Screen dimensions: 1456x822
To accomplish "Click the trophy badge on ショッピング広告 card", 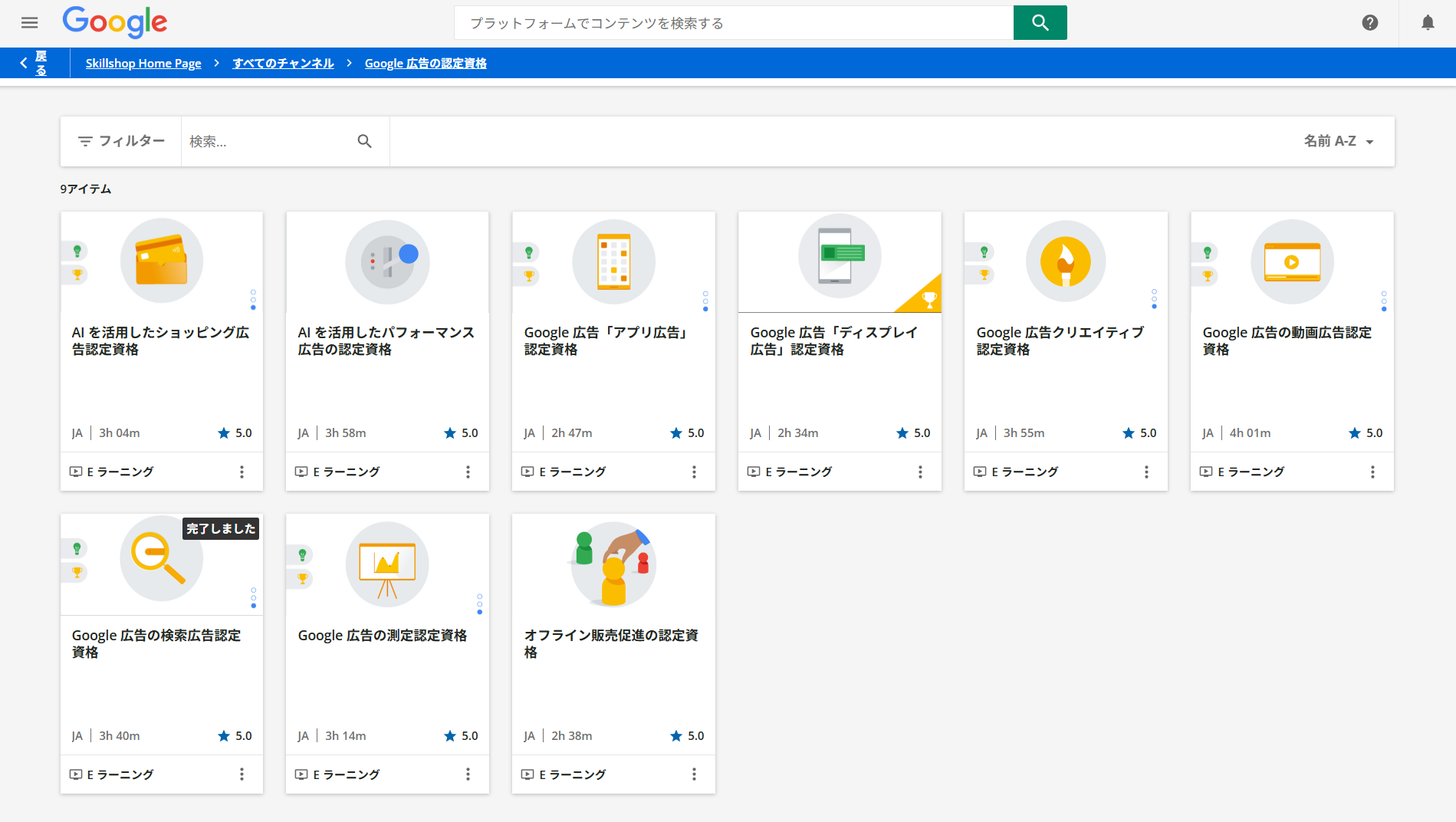I will (x=77, y=275).
